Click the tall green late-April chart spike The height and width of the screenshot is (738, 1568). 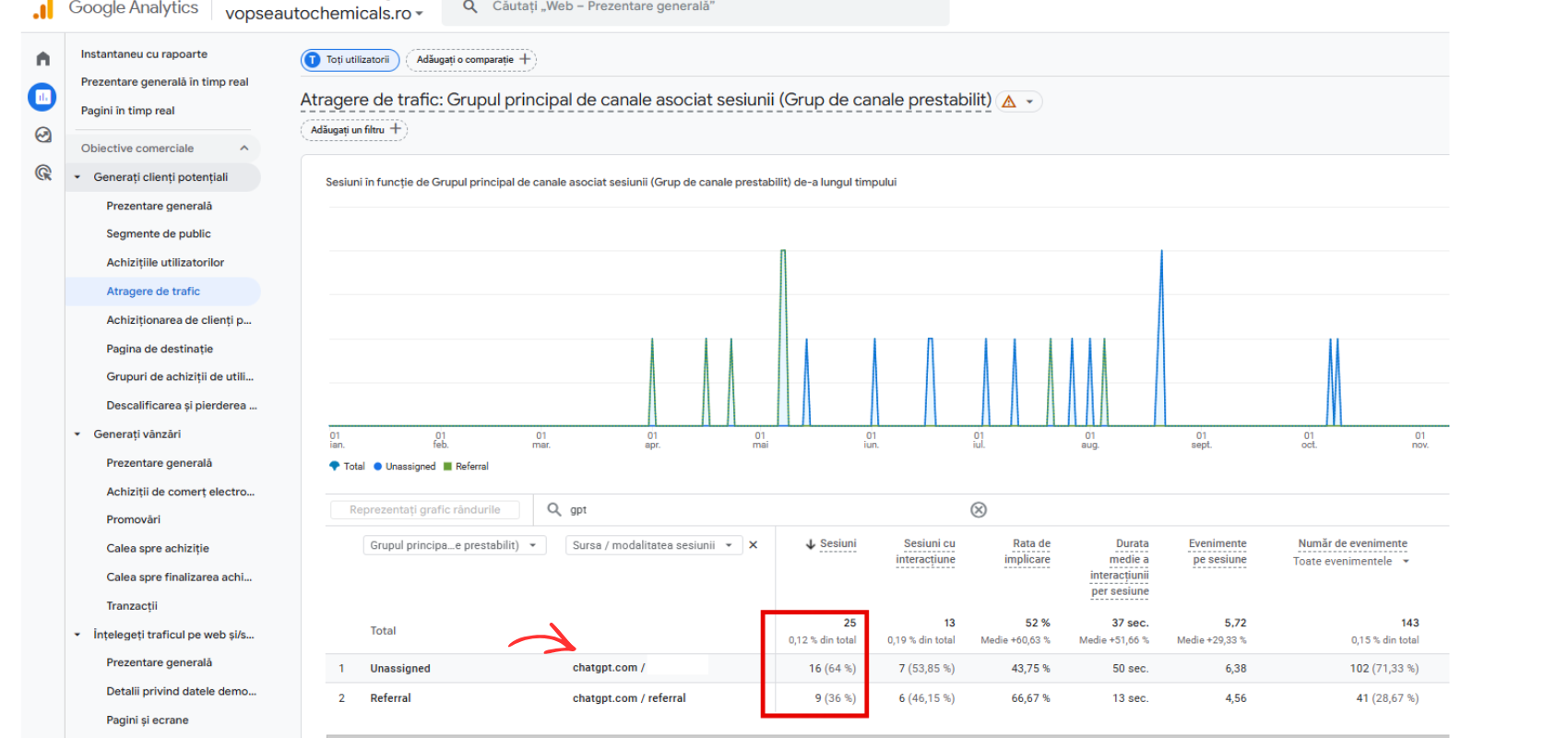783,338
